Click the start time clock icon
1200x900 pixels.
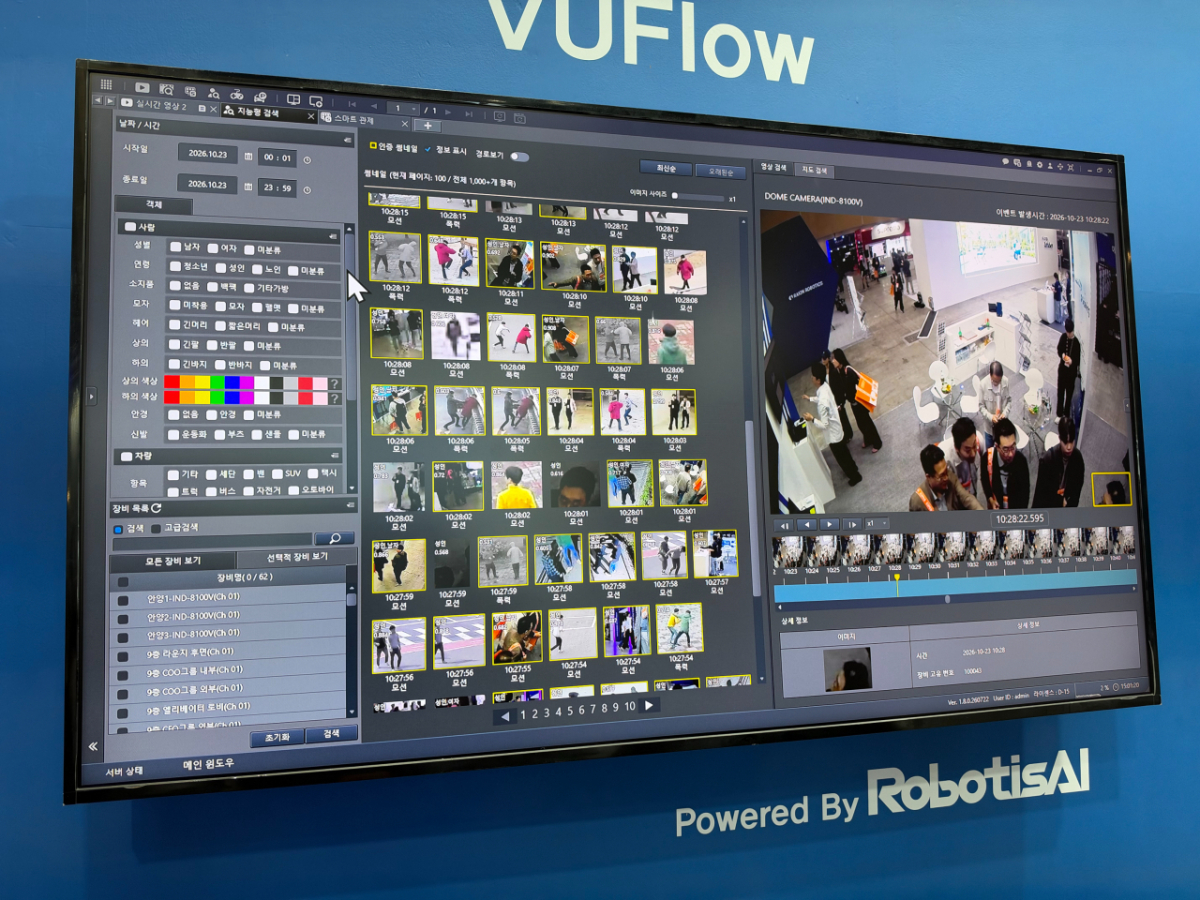click(x=307, y=159)
